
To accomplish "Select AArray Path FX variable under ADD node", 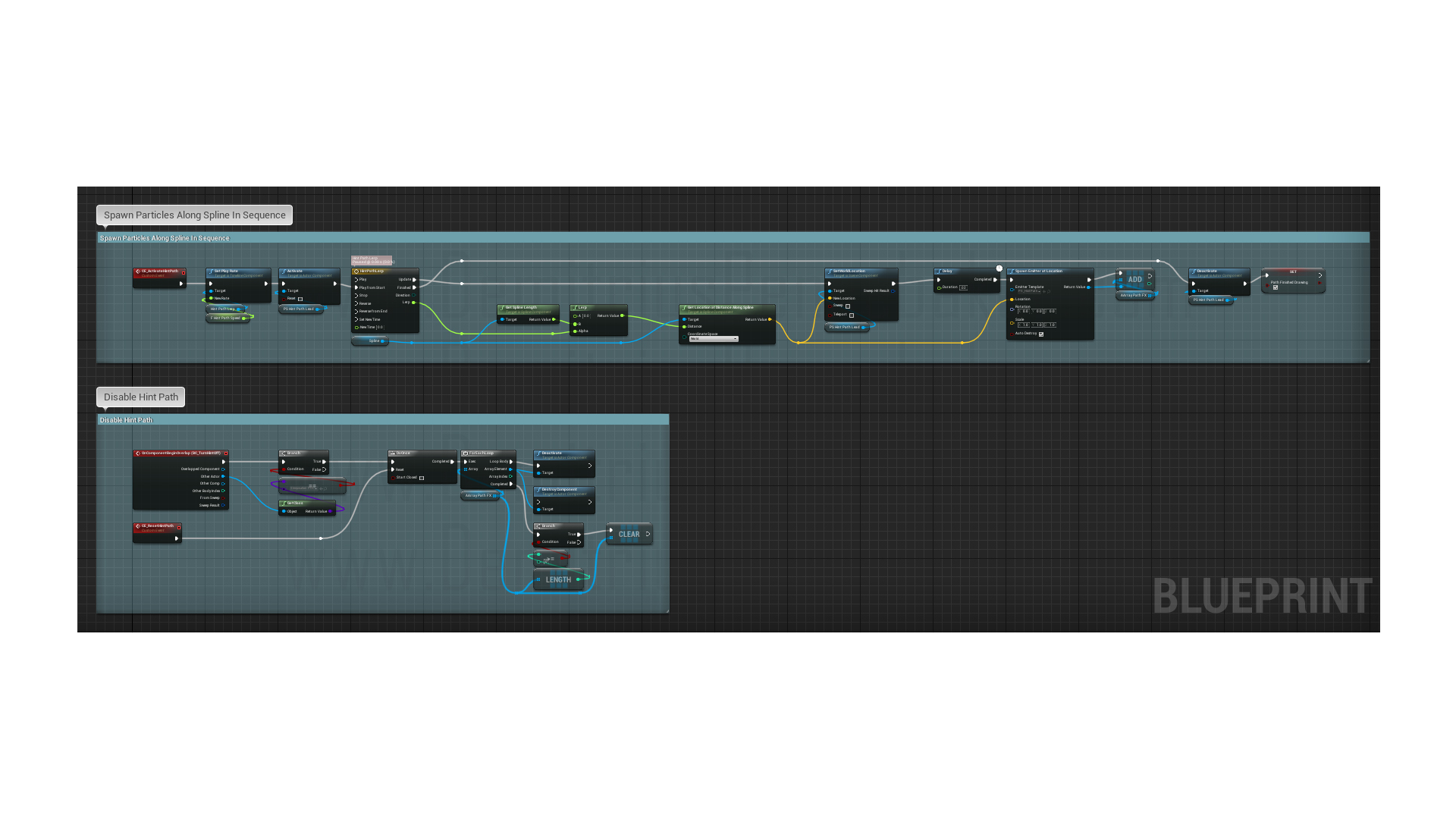I will click(x=1135, y=295).
